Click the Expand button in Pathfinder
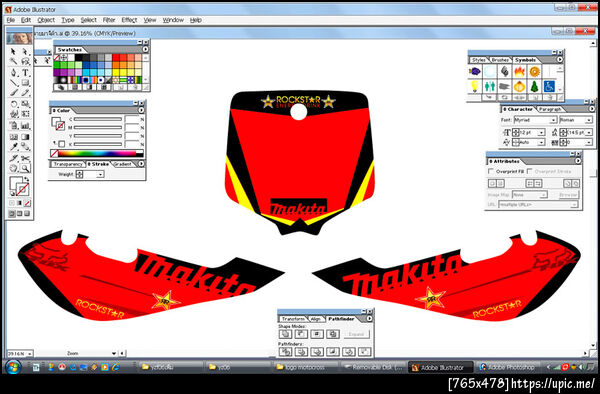 pyautogui.click(x=356, y=334)
